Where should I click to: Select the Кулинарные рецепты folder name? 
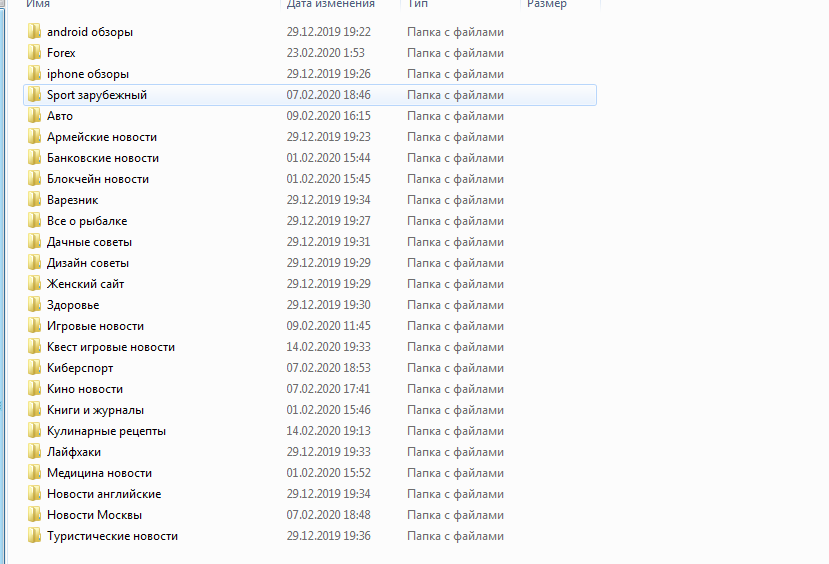click(106, 431)
